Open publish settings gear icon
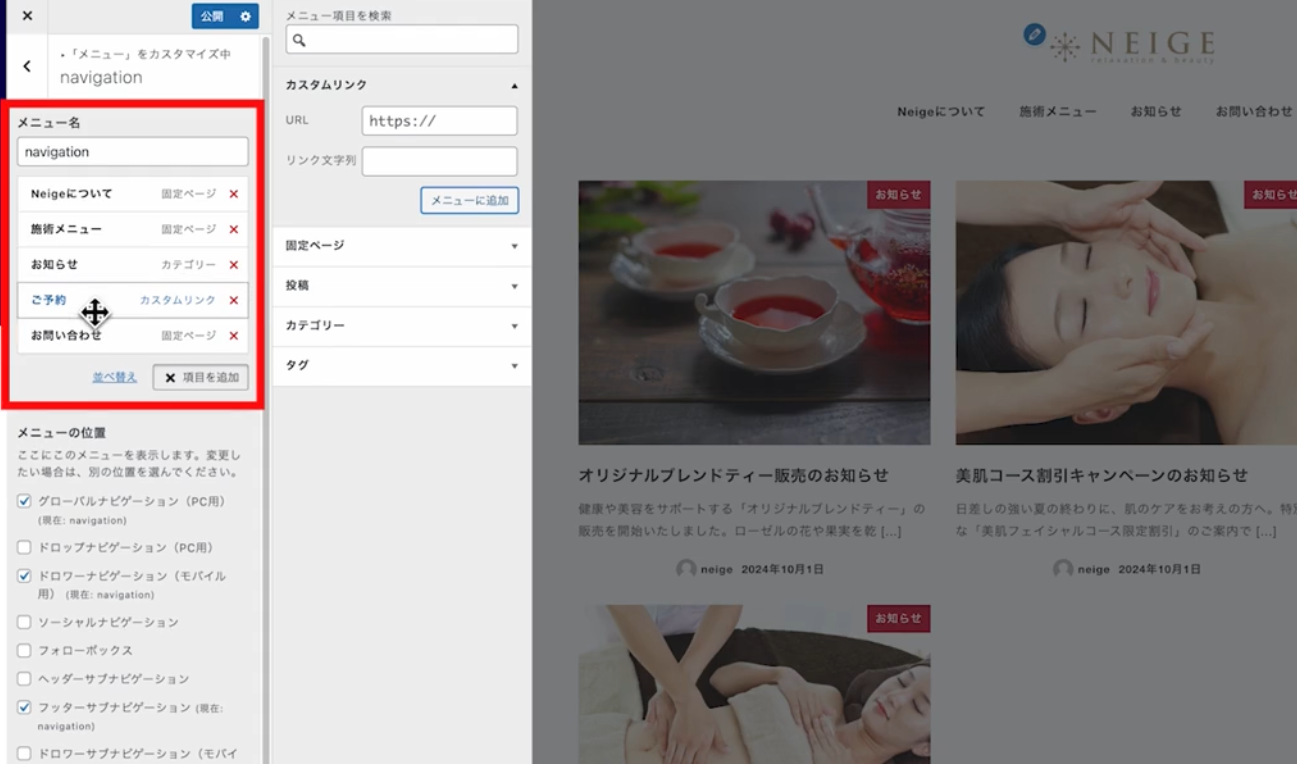This screenshot has width=1297, height=764. click(246, 16)
